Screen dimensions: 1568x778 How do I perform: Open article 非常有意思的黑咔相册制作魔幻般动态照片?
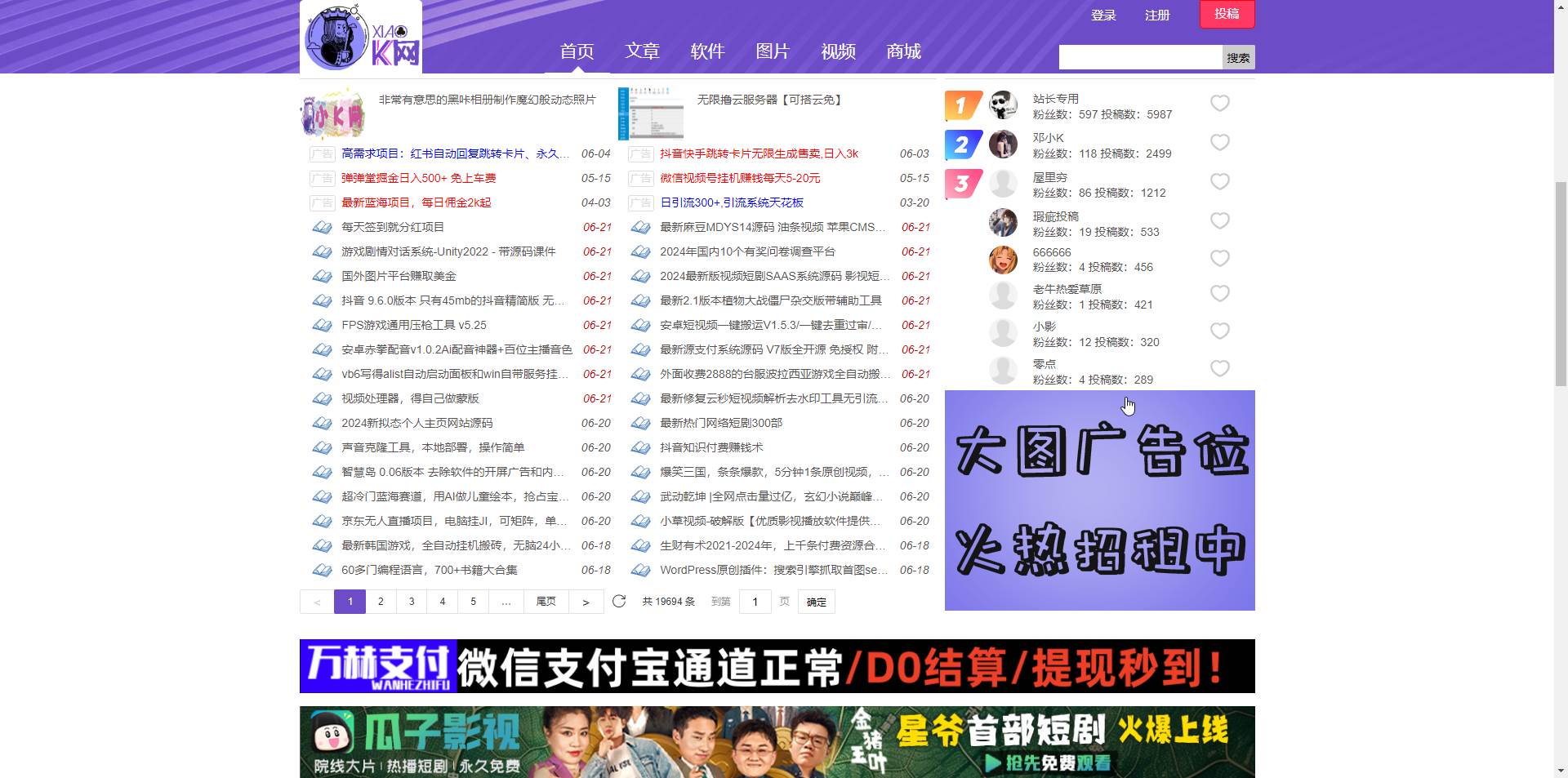(x=487, y=100)
